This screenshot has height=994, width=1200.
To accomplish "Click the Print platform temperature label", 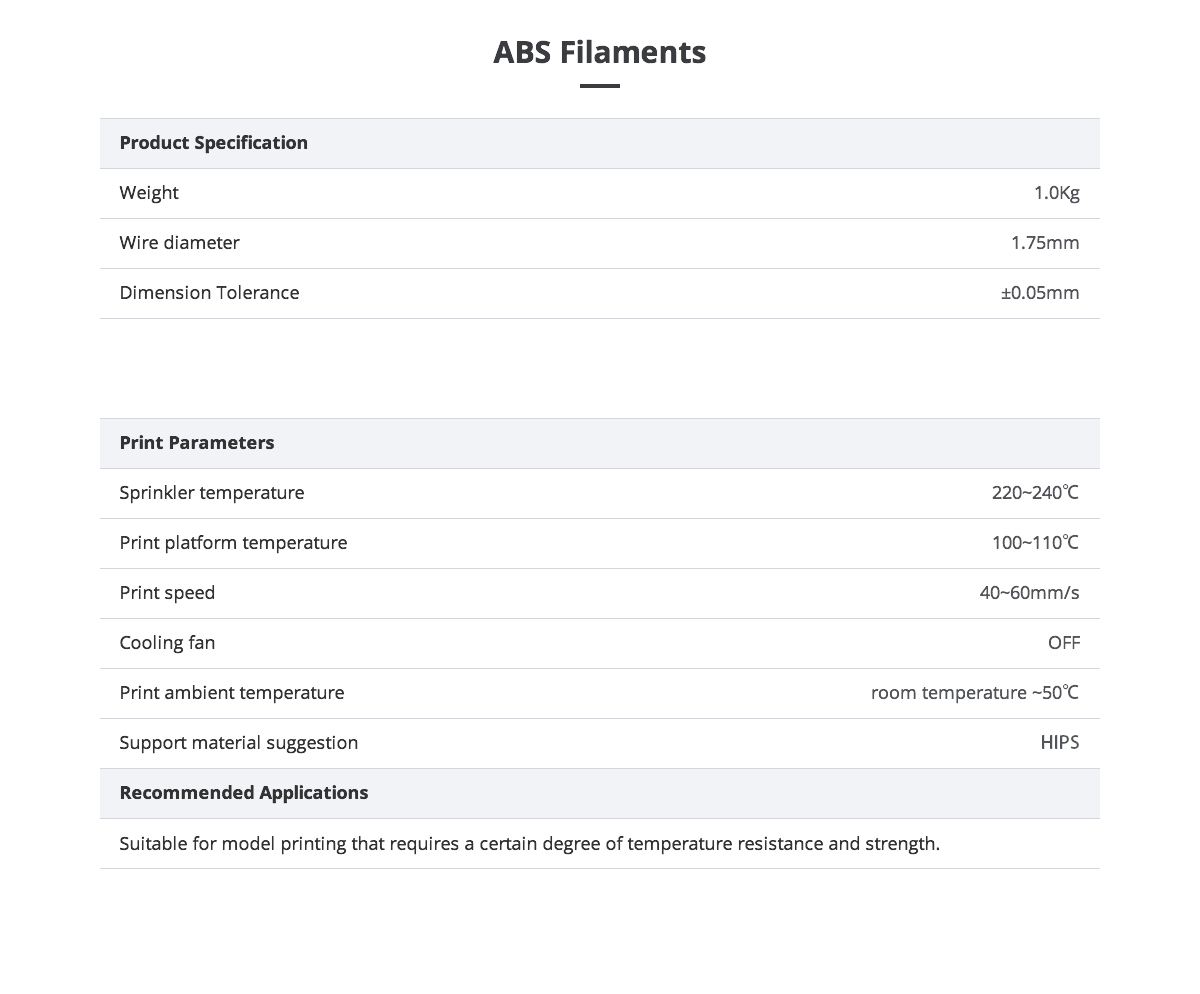I will coord(233,543).
